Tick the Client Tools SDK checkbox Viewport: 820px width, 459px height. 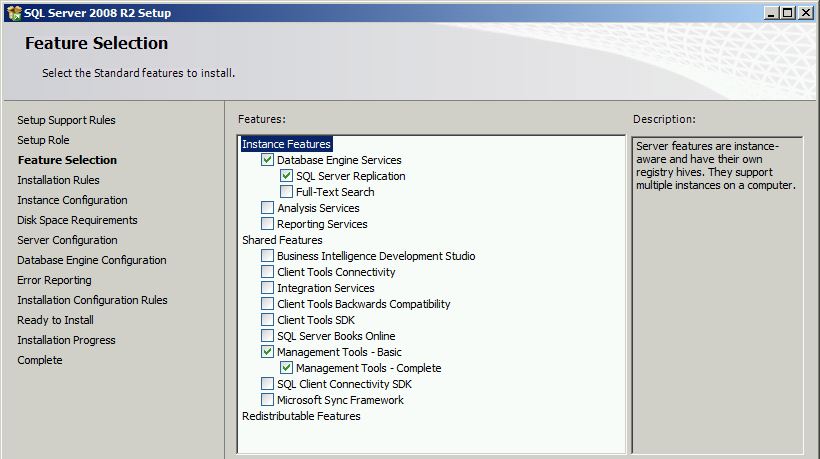coord(267,320)
